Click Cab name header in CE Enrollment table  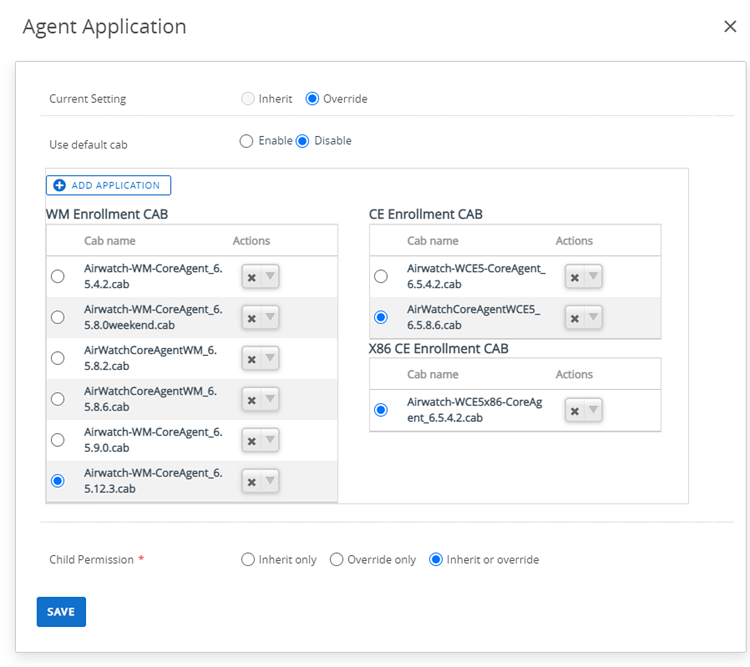click(x=433, y=241)
